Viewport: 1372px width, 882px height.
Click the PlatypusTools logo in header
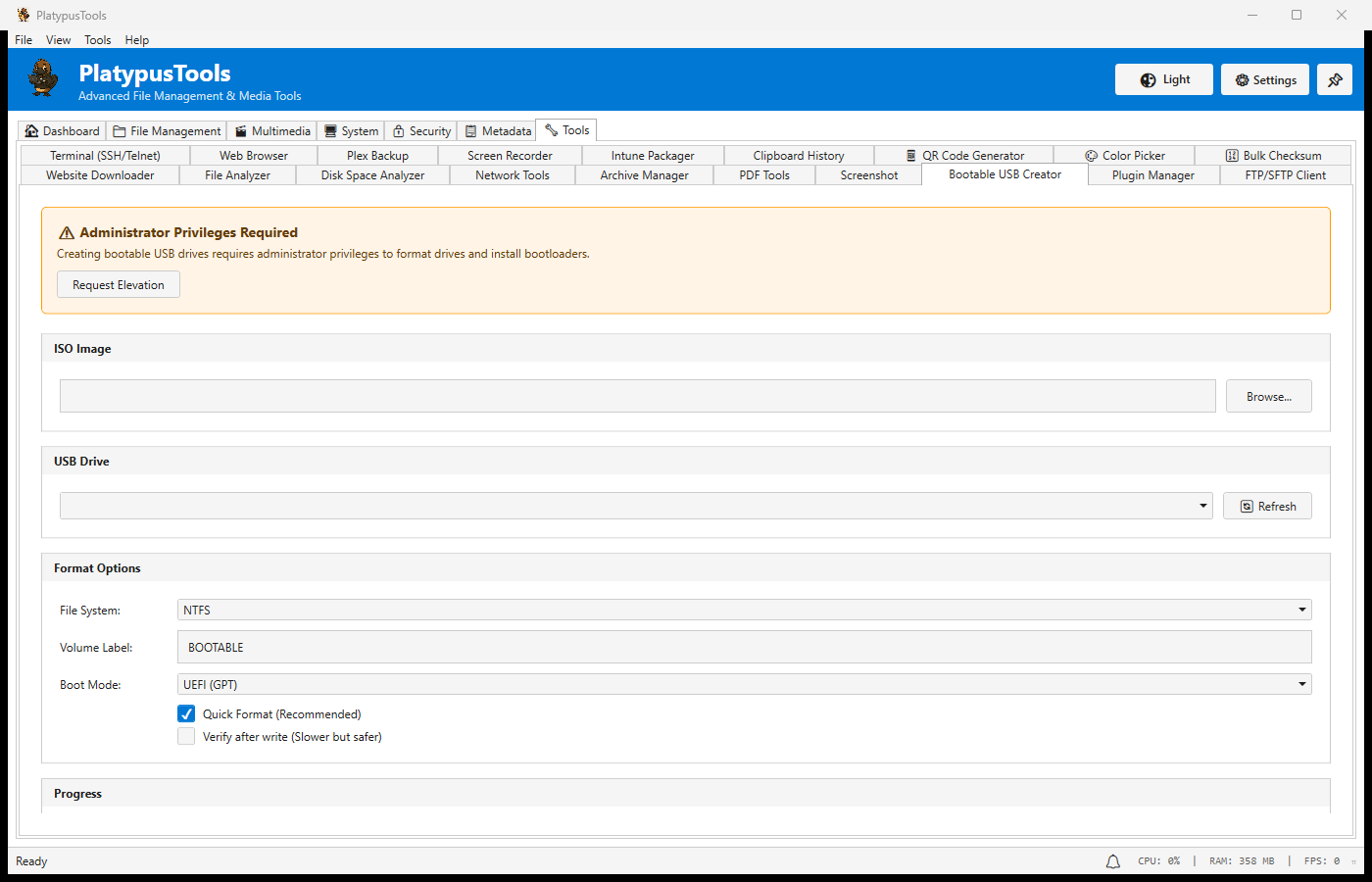pyautogui.click(x=43, y=78)
